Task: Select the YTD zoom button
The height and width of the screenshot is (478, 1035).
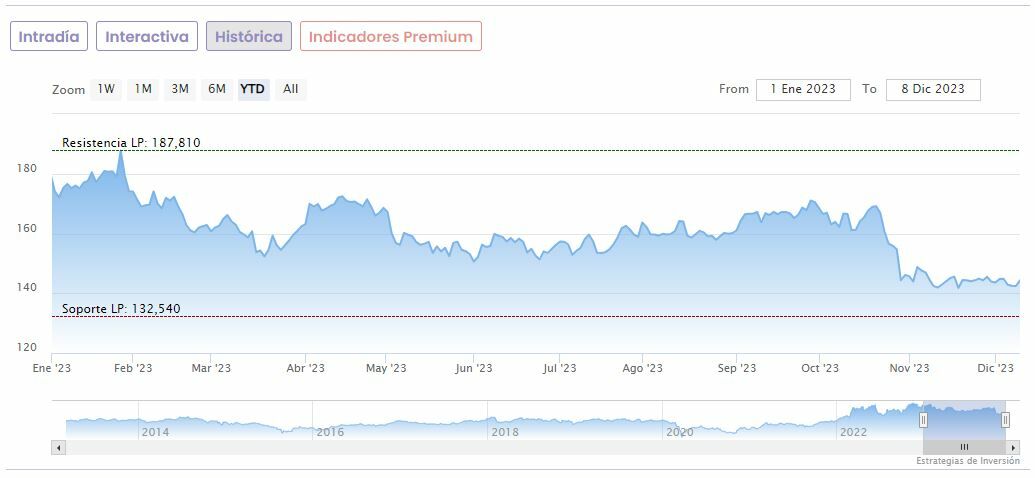Action: coord(253,89)
